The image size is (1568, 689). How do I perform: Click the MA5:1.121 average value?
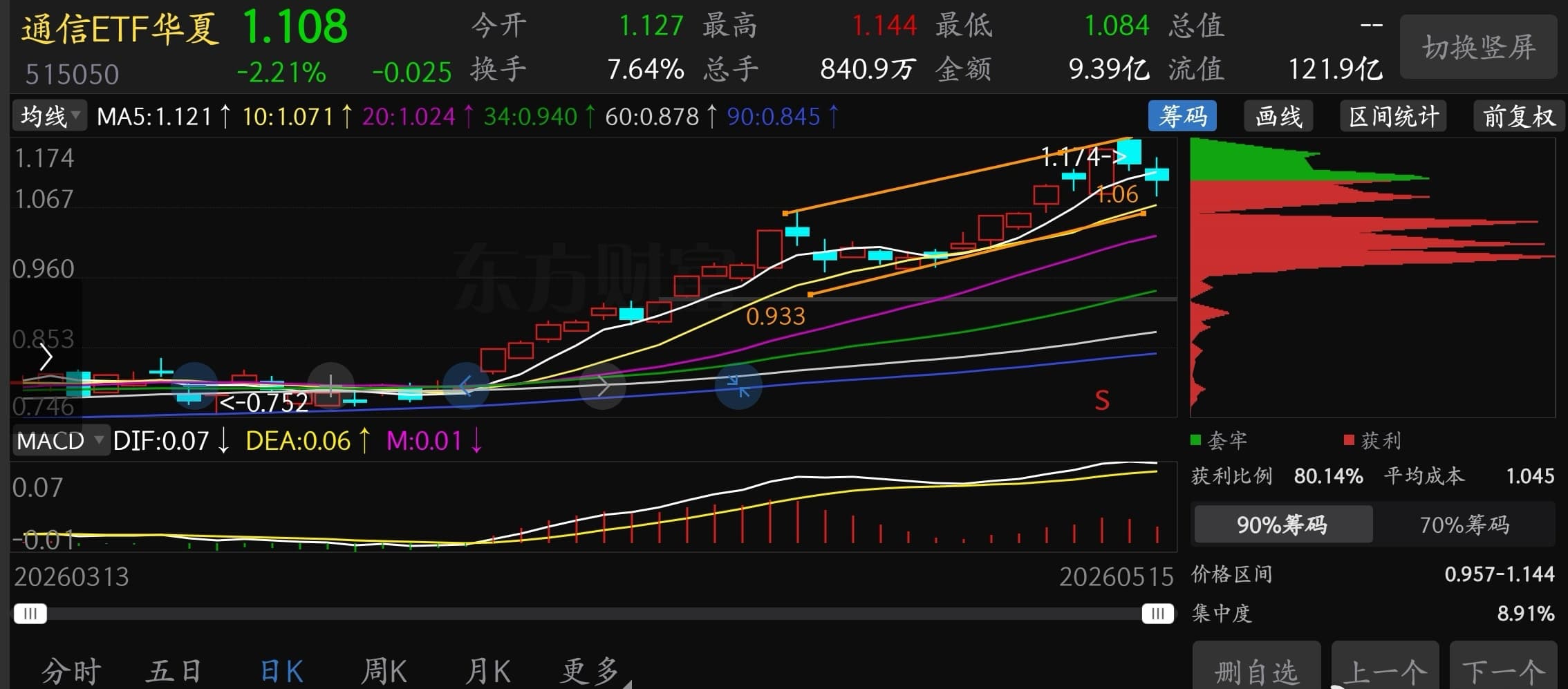[155, 116]
